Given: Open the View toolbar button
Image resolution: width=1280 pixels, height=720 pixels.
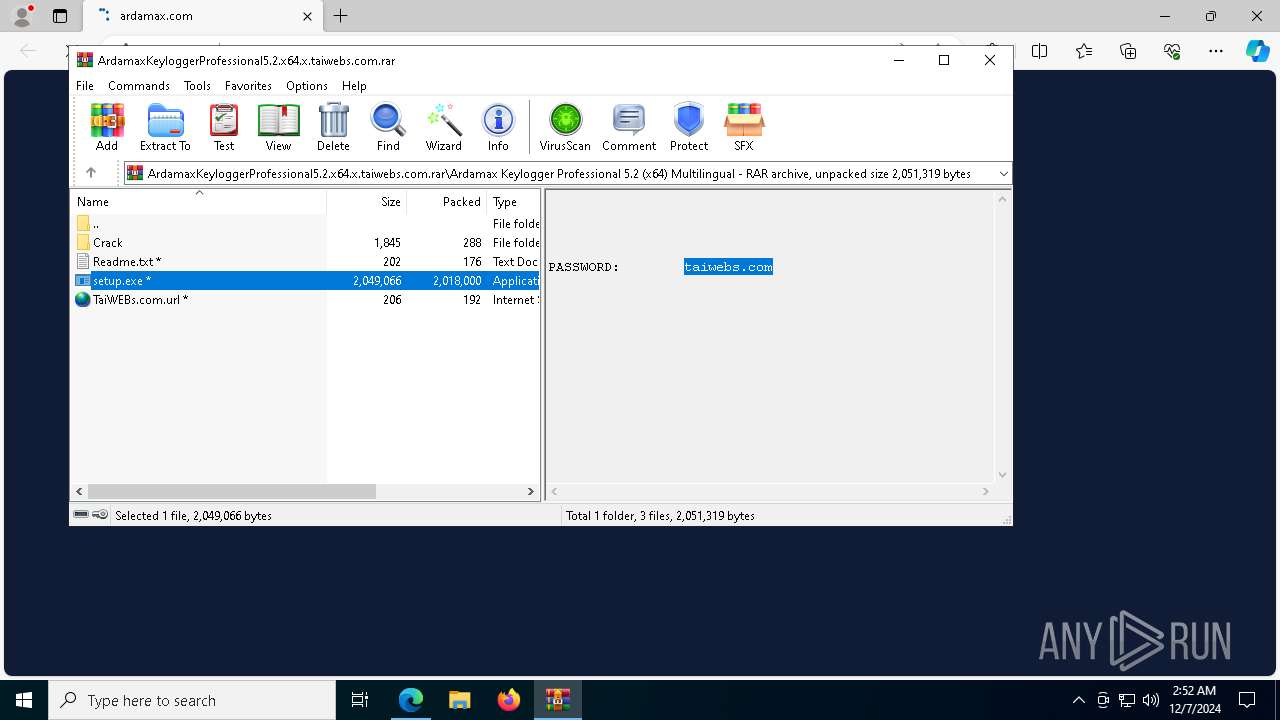Looking at the screenshot, I should coord(278,127).
